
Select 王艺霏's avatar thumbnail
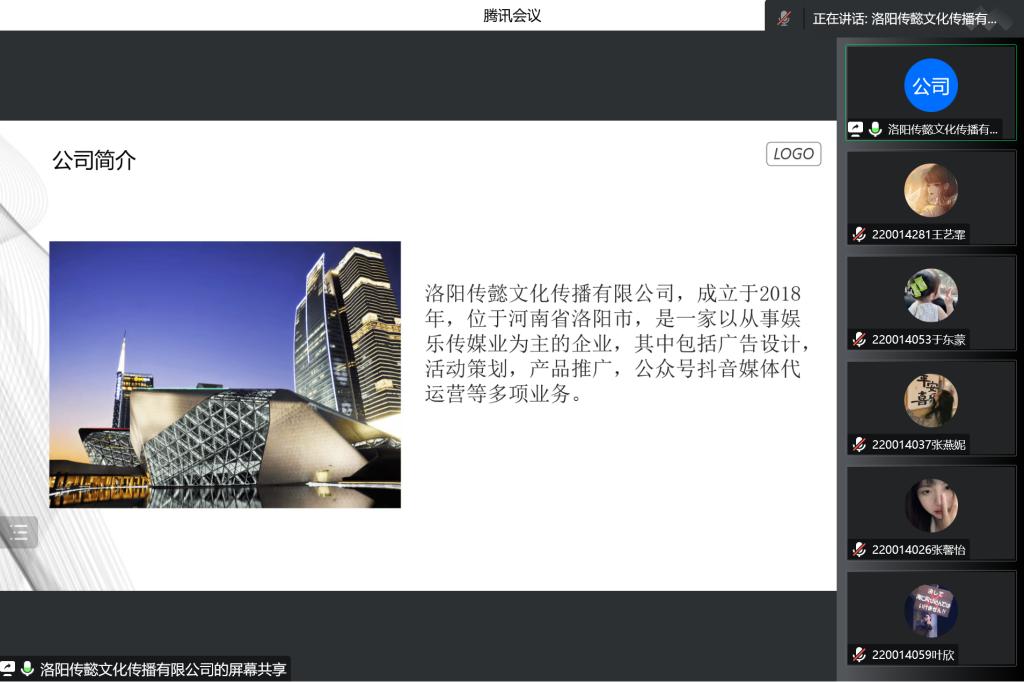tap(931, 190)
